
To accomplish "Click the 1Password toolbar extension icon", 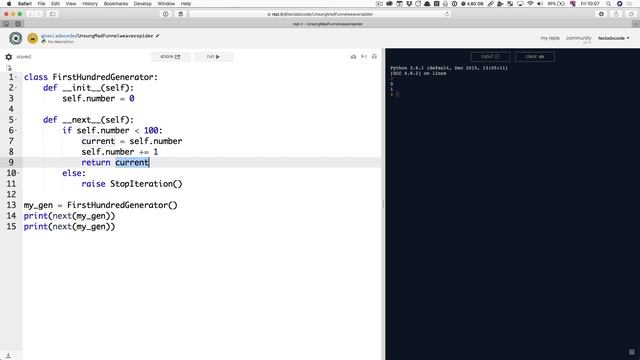I will click(x=166, y=14).
